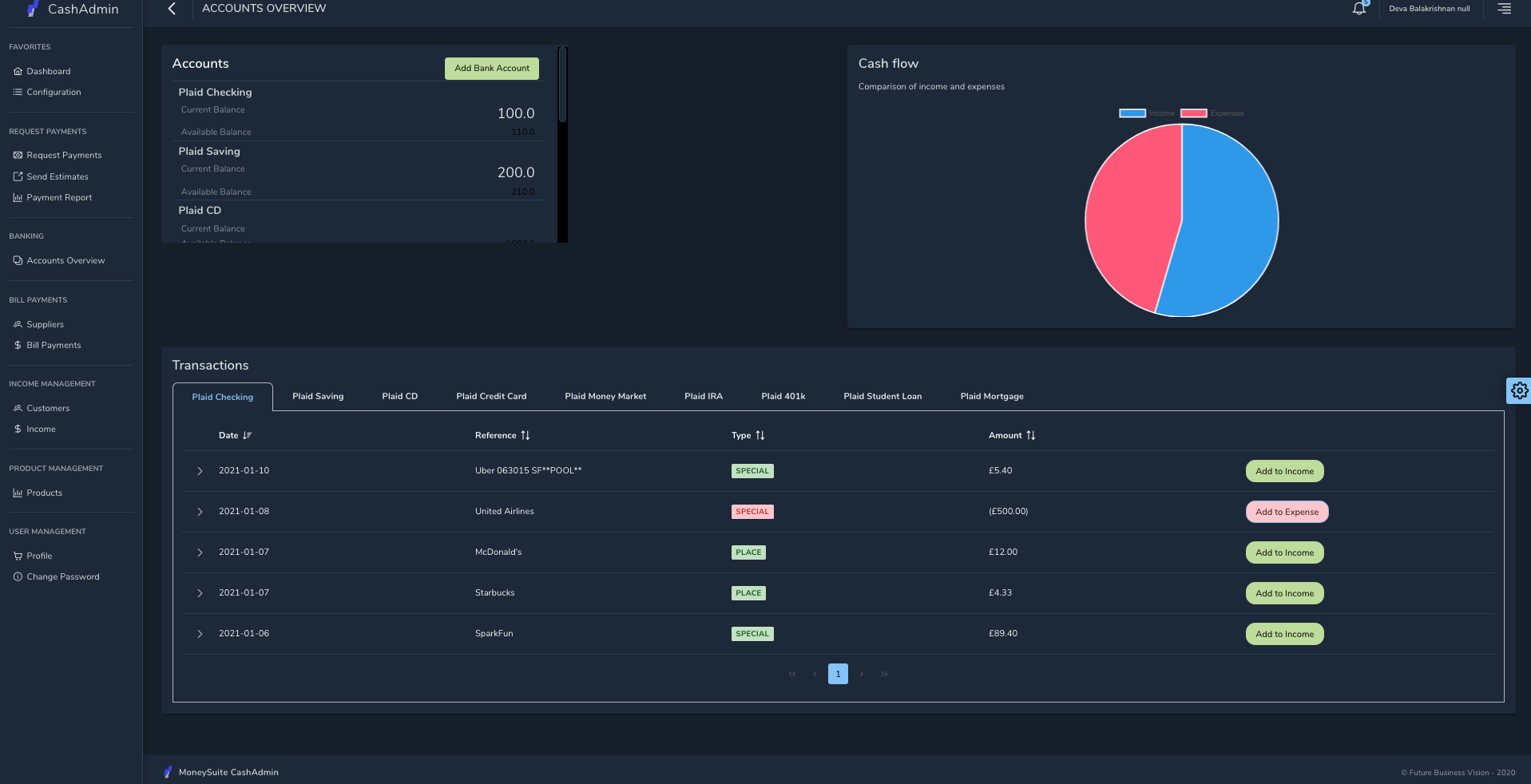The width and height of the screenshot is (1531, 784).
Task: Expand the United Airlines transaction row
Action: pos(200,512)
